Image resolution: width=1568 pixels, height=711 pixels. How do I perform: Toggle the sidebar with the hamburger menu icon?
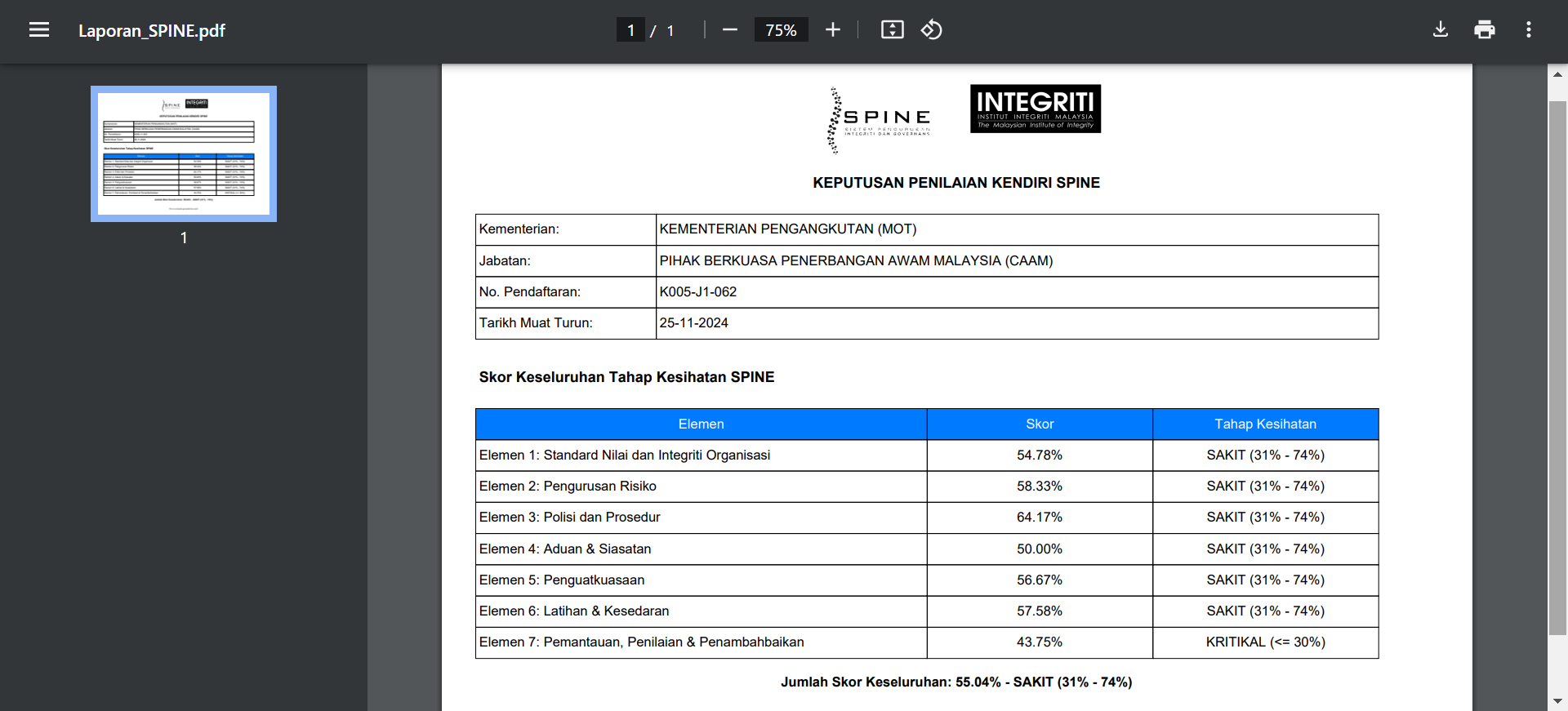[39, 30]
